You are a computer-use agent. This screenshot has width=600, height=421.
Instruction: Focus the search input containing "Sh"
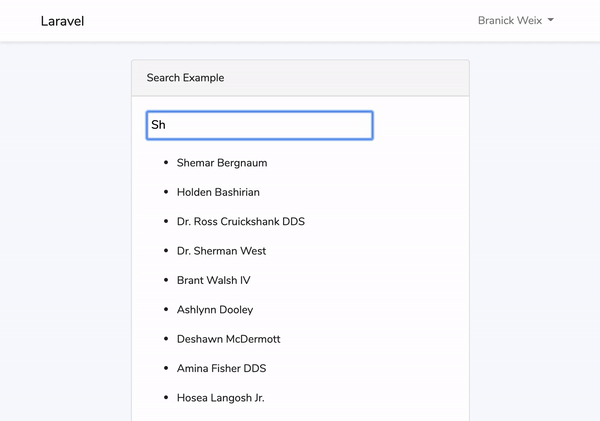pos(259,125)
